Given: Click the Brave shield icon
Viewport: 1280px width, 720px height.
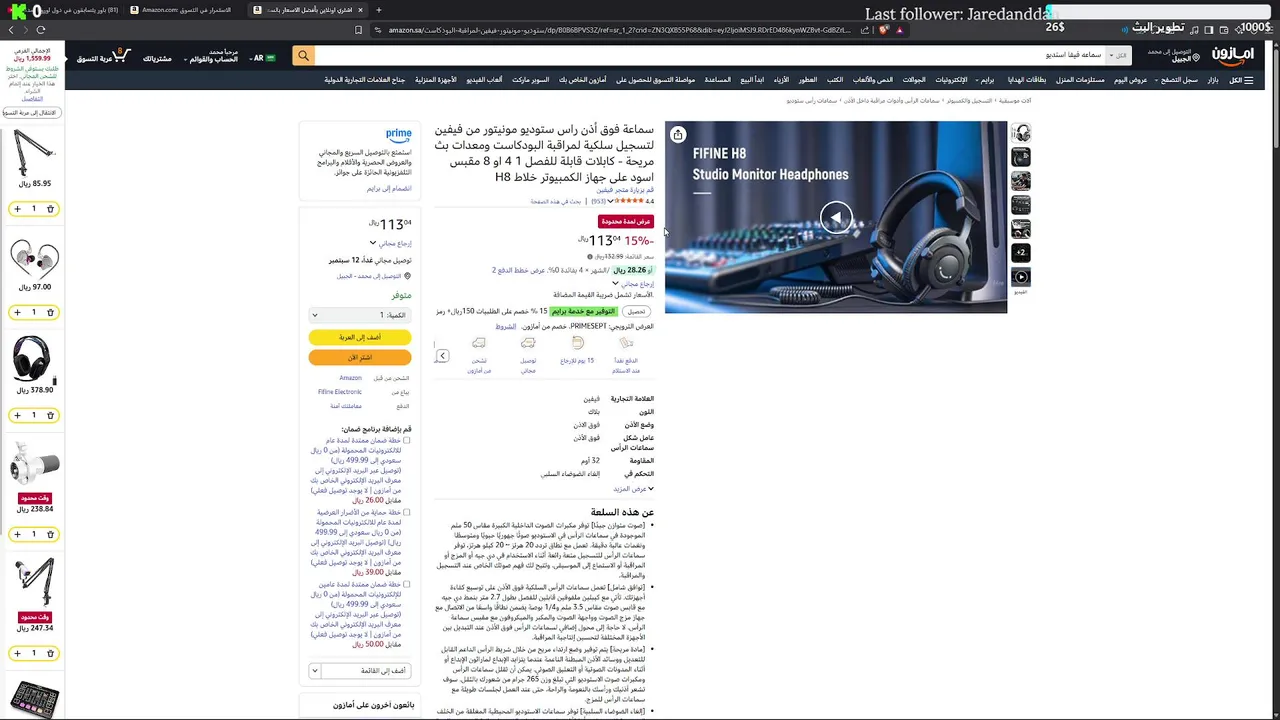Looking at the screenshot, I should coord(883,30).
